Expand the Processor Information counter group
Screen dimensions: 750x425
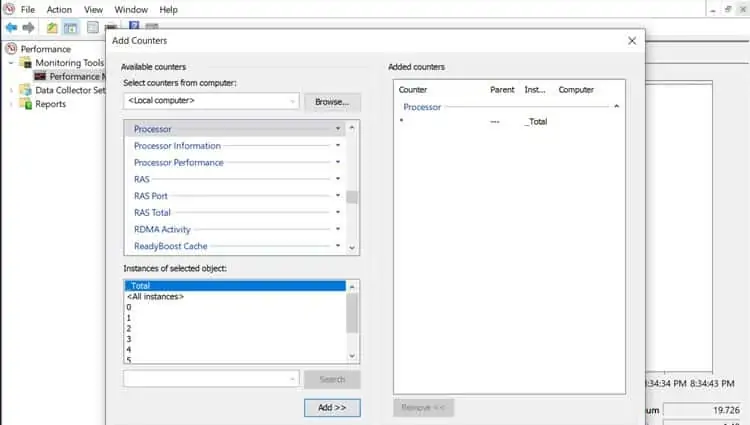338,145
